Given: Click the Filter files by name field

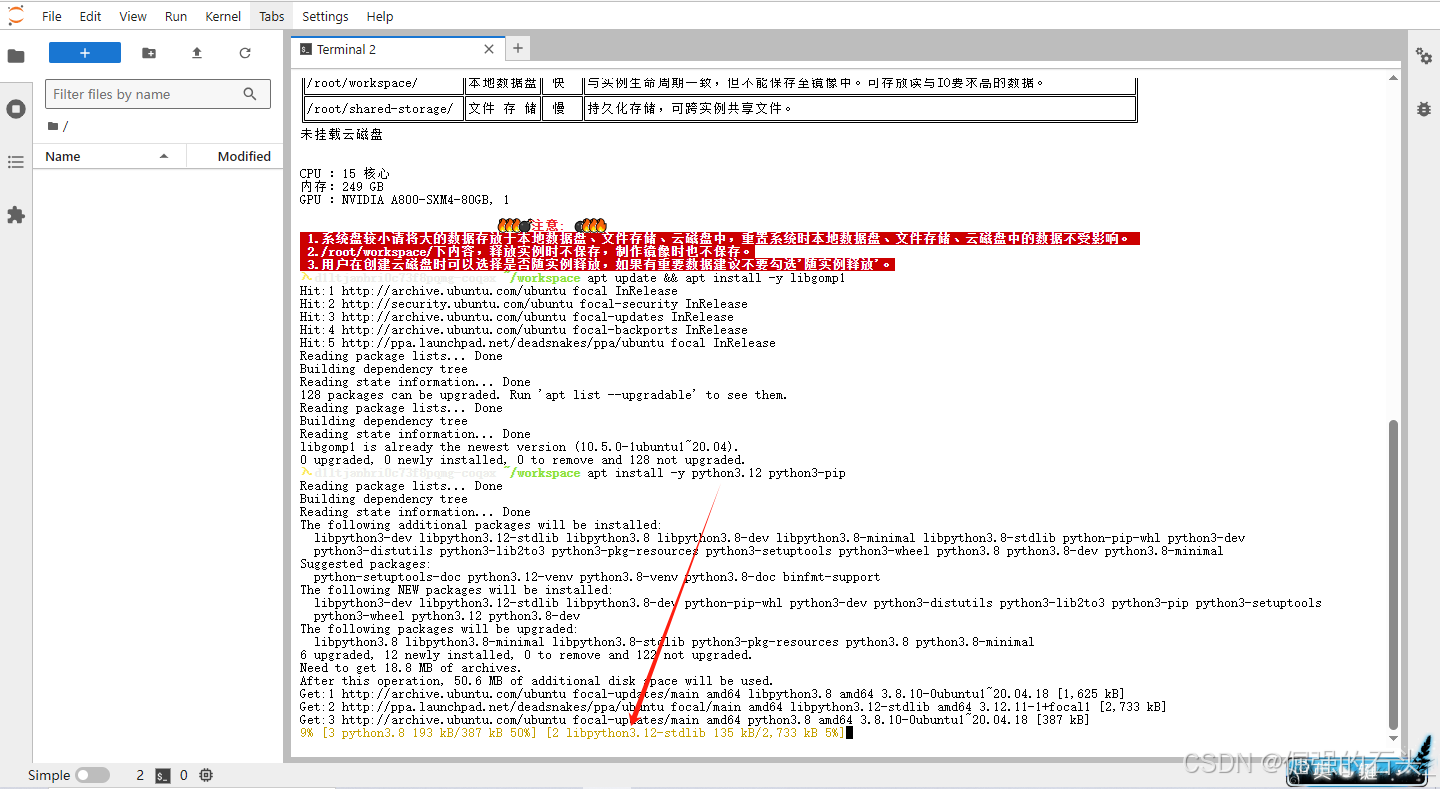Looking at the screenshot, I should (x=145, y=94).
